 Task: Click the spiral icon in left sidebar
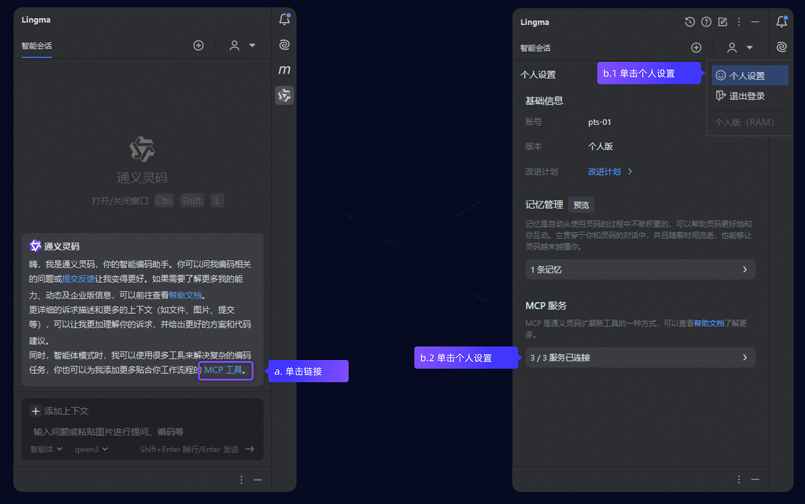(284, 45)
